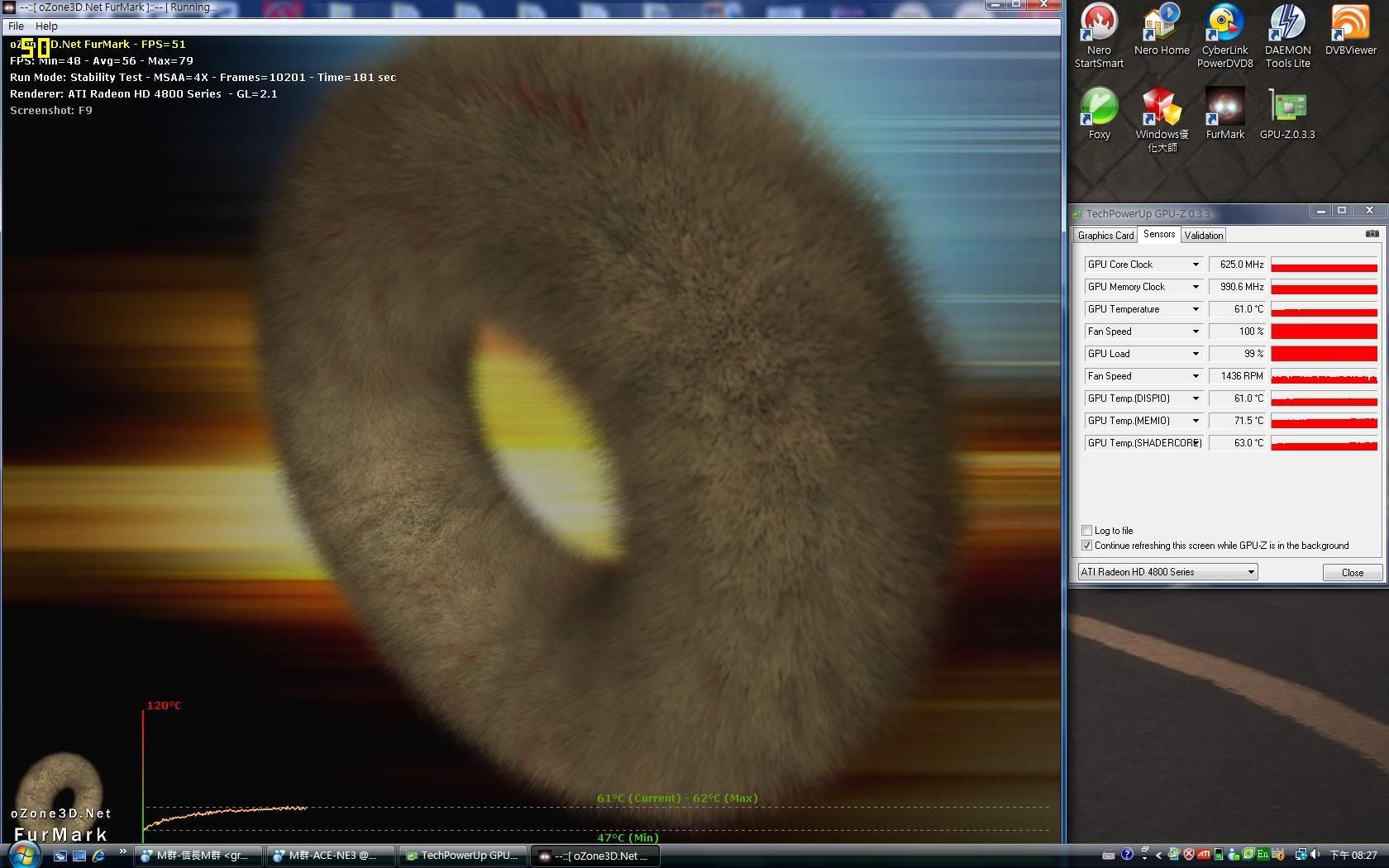1389x868 pixels.
Task: Launch the FurMark desktop shortcut
Action: [1224, 114]
